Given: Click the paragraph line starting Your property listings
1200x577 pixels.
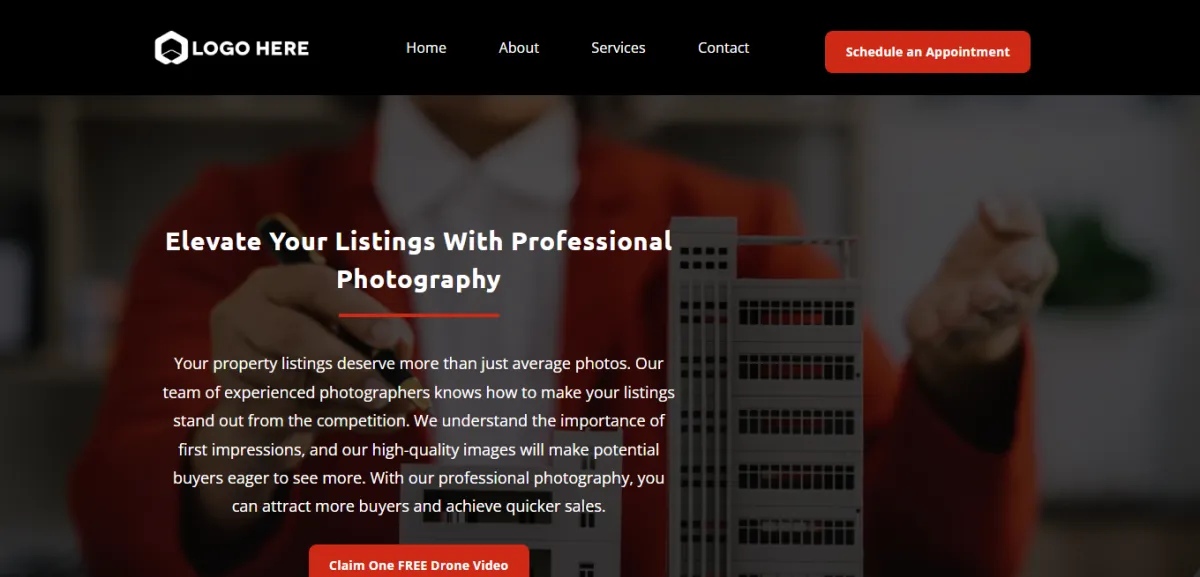Looking at the screenshot, I should pyautogui.click(x=418, y=363).
